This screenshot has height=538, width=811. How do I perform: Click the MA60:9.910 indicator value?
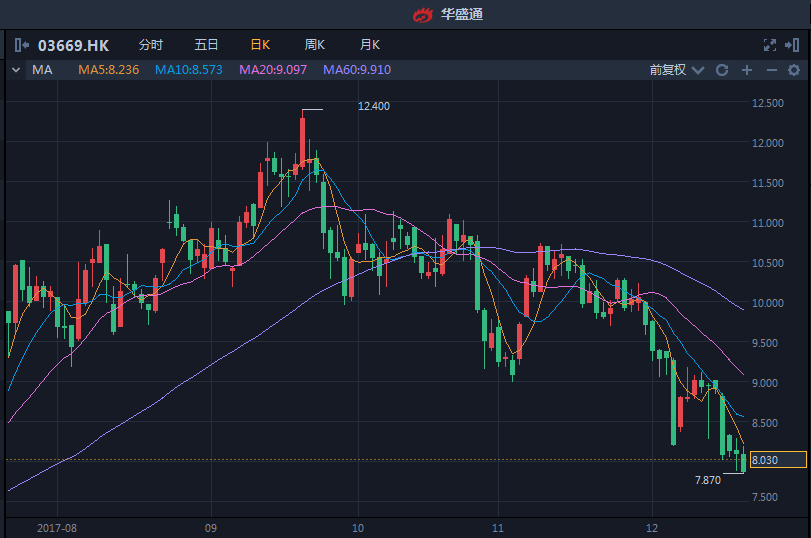pyautogui.click(x=357, y=70)
